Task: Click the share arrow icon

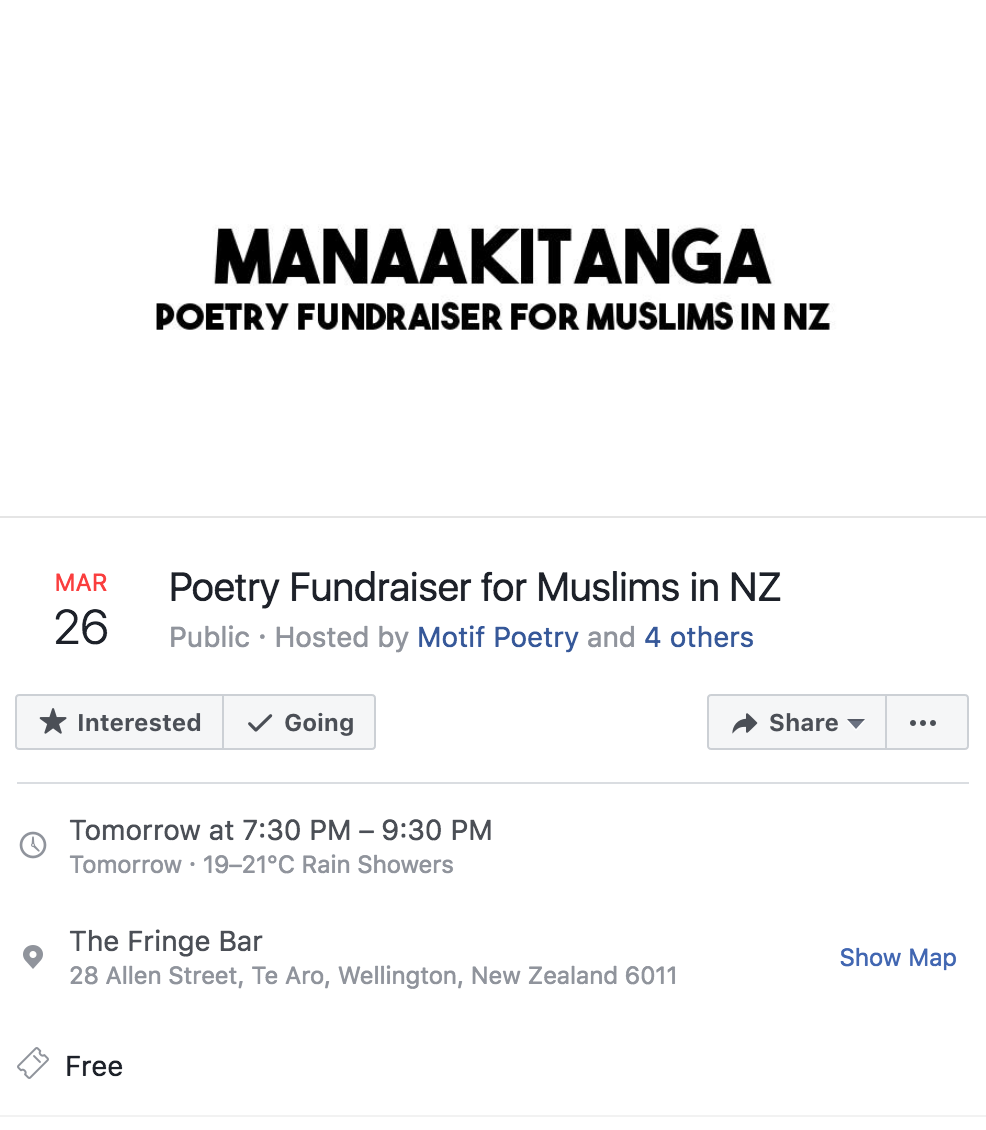Action: [744, 723]
